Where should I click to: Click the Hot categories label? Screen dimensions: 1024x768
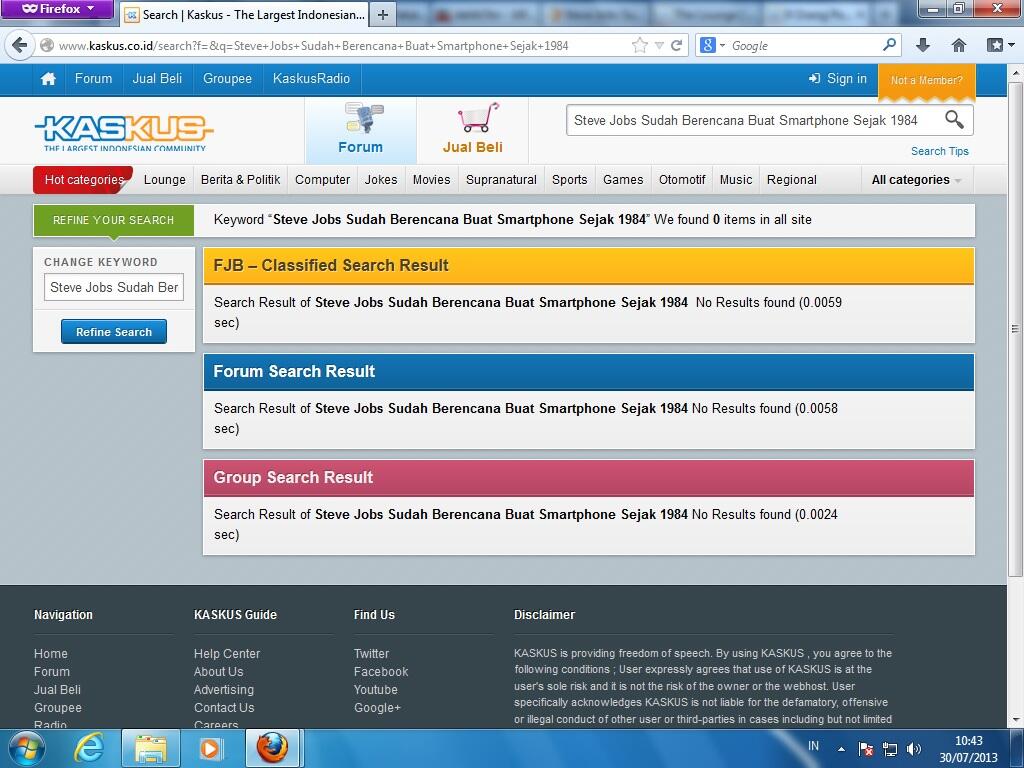pos(84,180)
